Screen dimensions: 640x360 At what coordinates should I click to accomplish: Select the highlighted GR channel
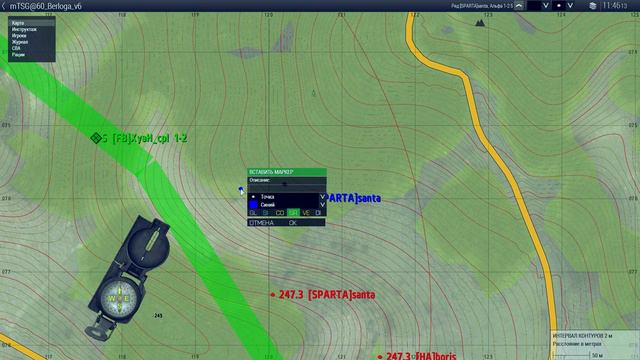(x=293, y=213)
